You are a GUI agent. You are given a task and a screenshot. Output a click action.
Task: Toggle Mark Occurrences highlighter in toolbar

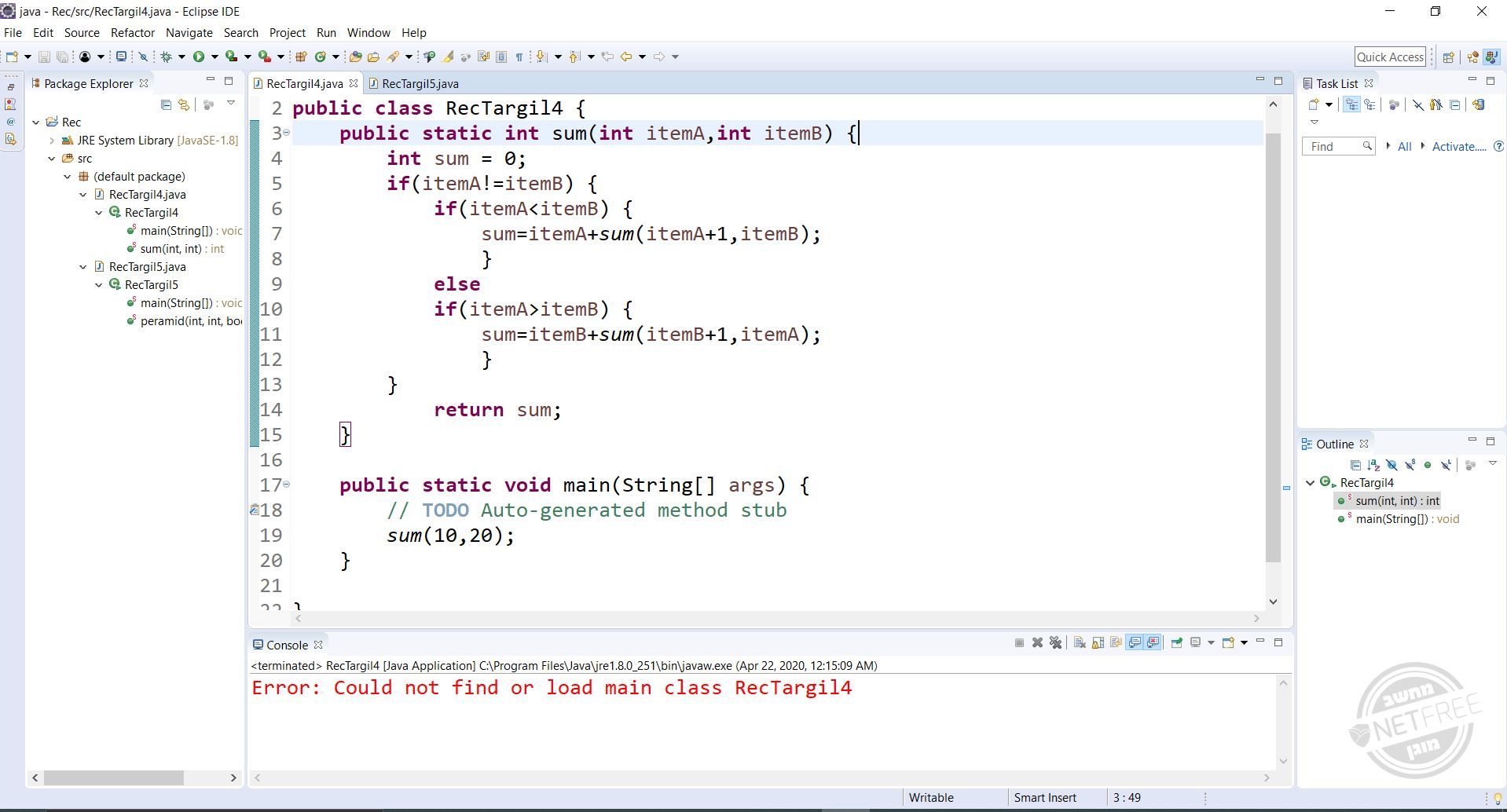(x=448, y=57)
